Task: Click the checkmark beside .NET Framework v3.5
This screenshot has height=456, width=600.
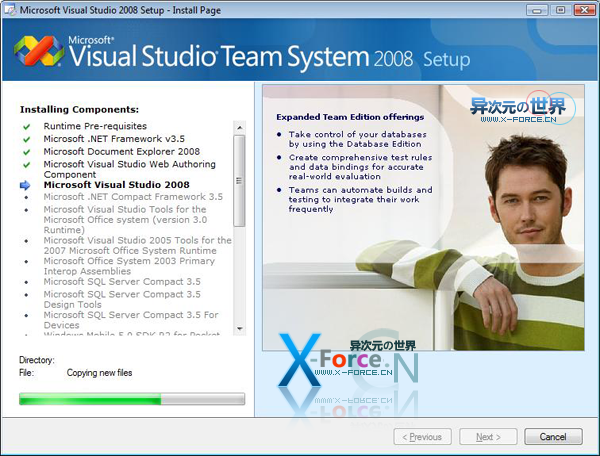Action: (x=26, y=139)
